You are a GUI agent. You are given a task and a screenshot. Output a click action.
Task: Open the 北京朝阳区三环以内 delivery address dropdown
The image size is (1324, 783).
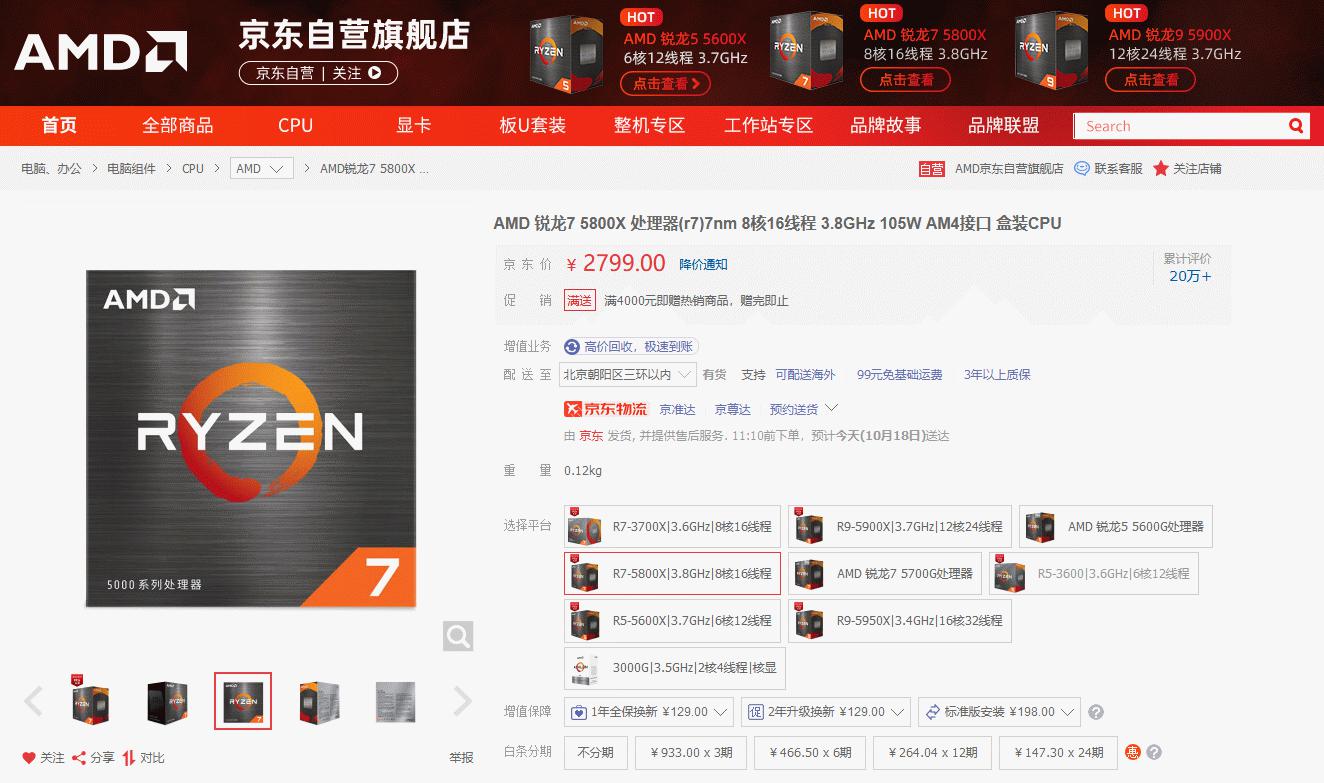tap(628, 374)
